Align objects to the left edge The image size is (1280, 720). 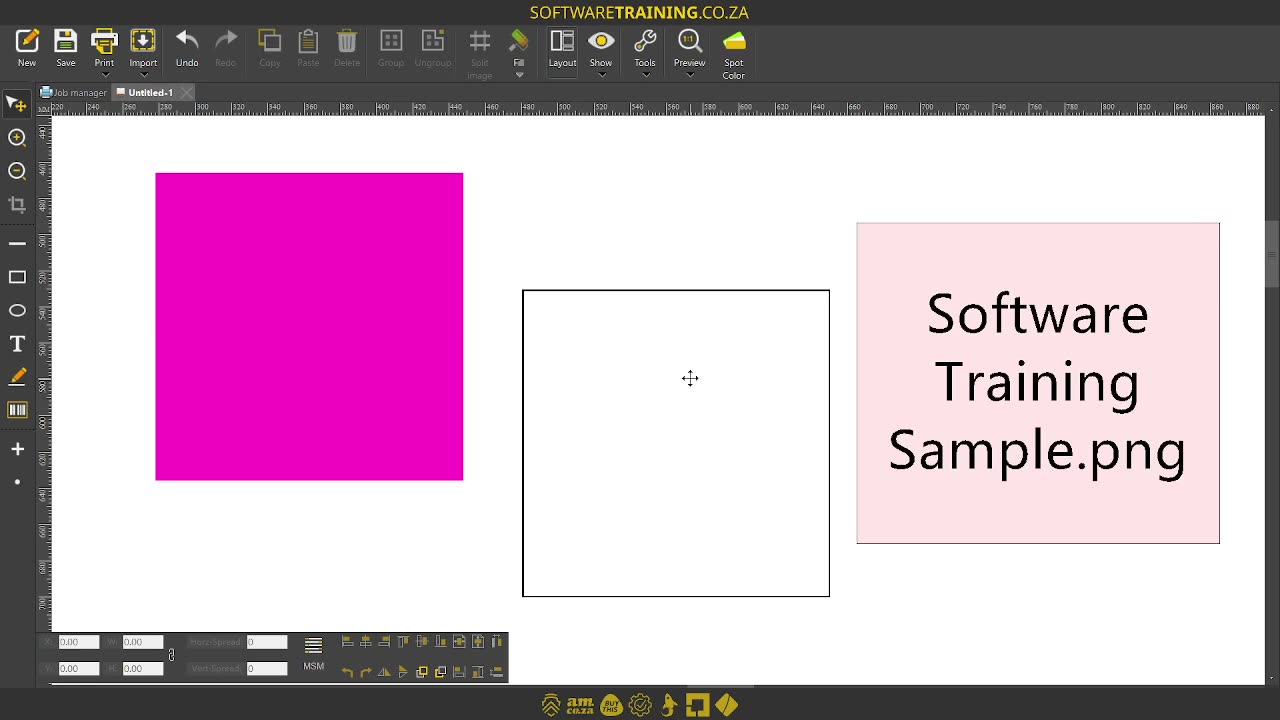347,642
